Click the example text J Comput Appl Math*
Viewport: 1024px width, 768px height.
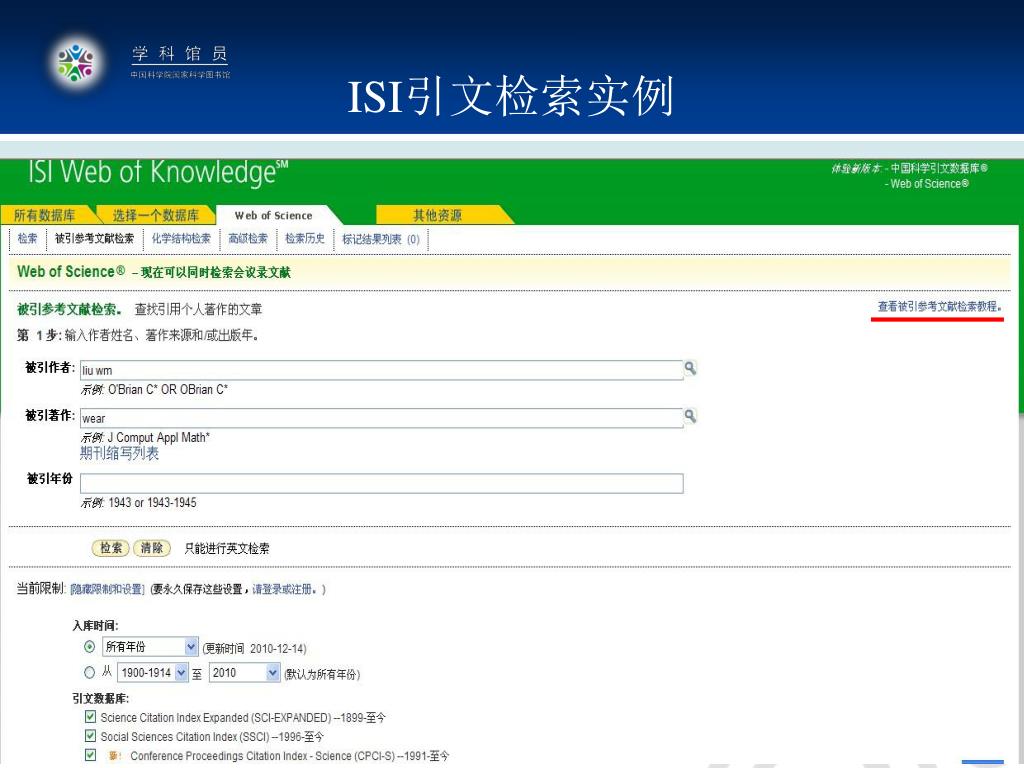click(x=159, y=438)
